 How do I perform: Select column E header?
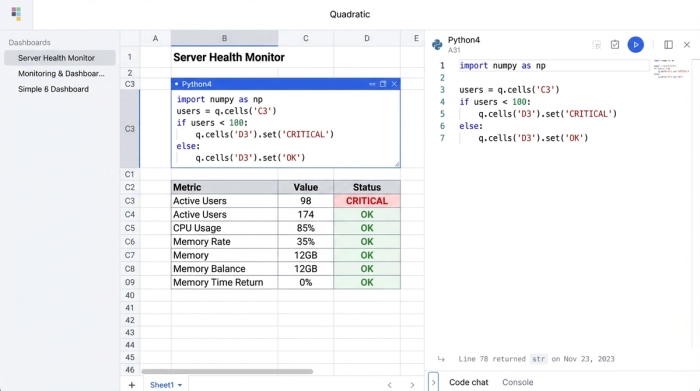pos(416,38)
